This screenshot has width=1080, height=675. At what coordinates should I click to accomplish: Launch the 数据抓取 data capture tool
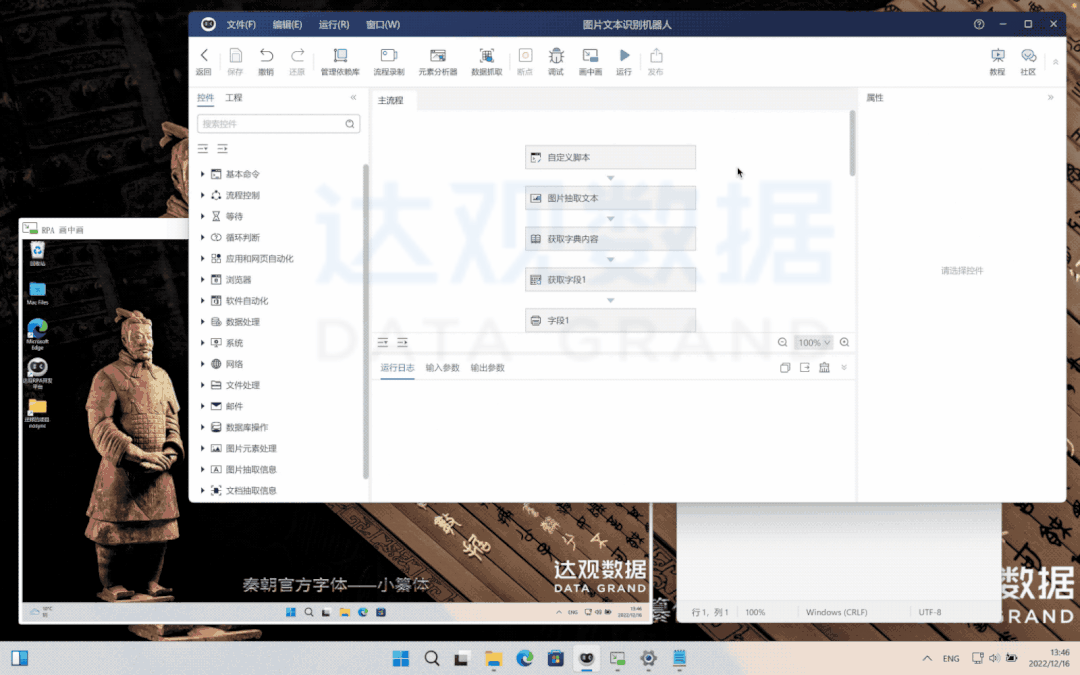(x=486, y=61)
